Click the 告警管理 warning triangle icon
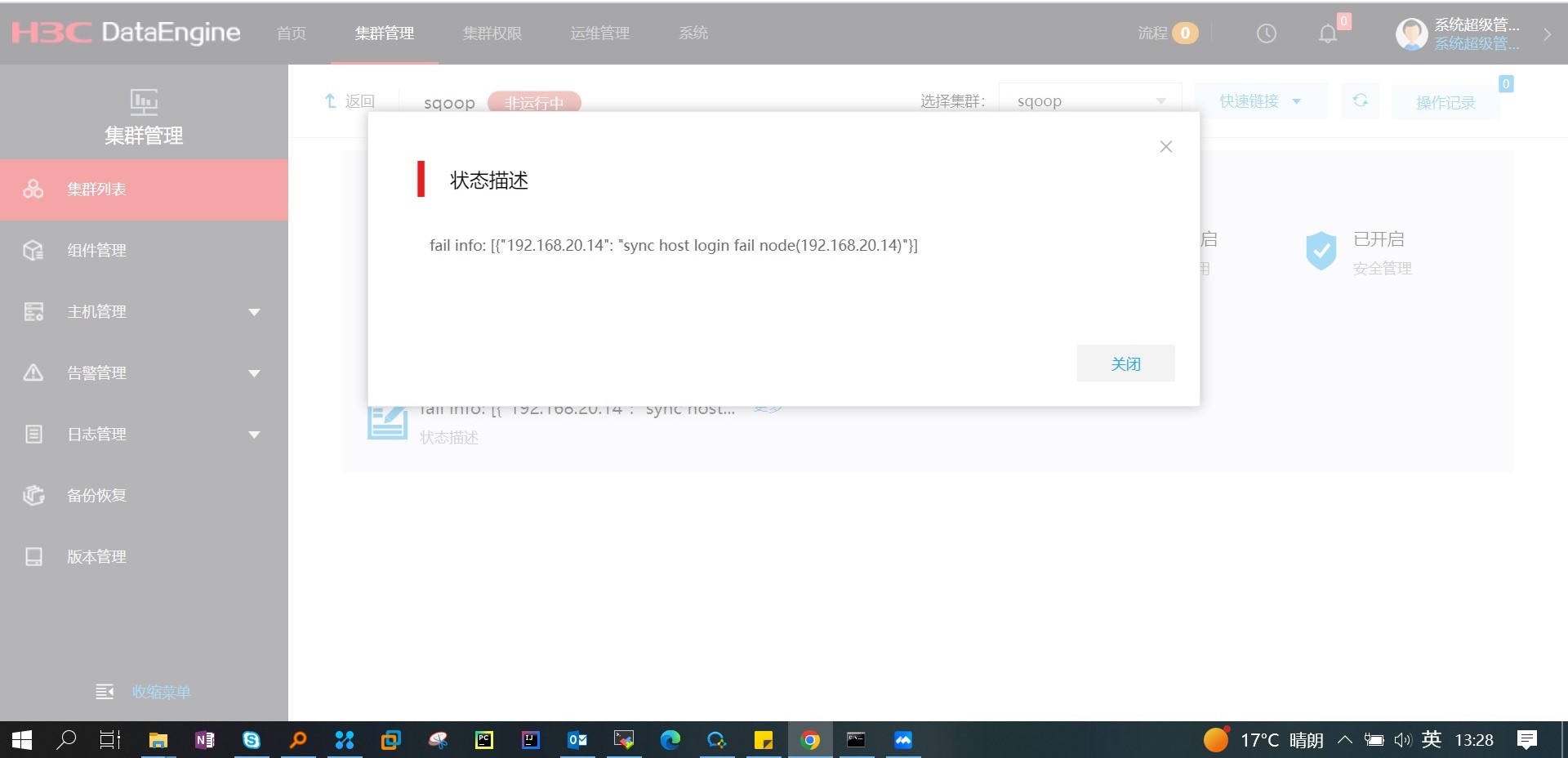 (33, 373)
